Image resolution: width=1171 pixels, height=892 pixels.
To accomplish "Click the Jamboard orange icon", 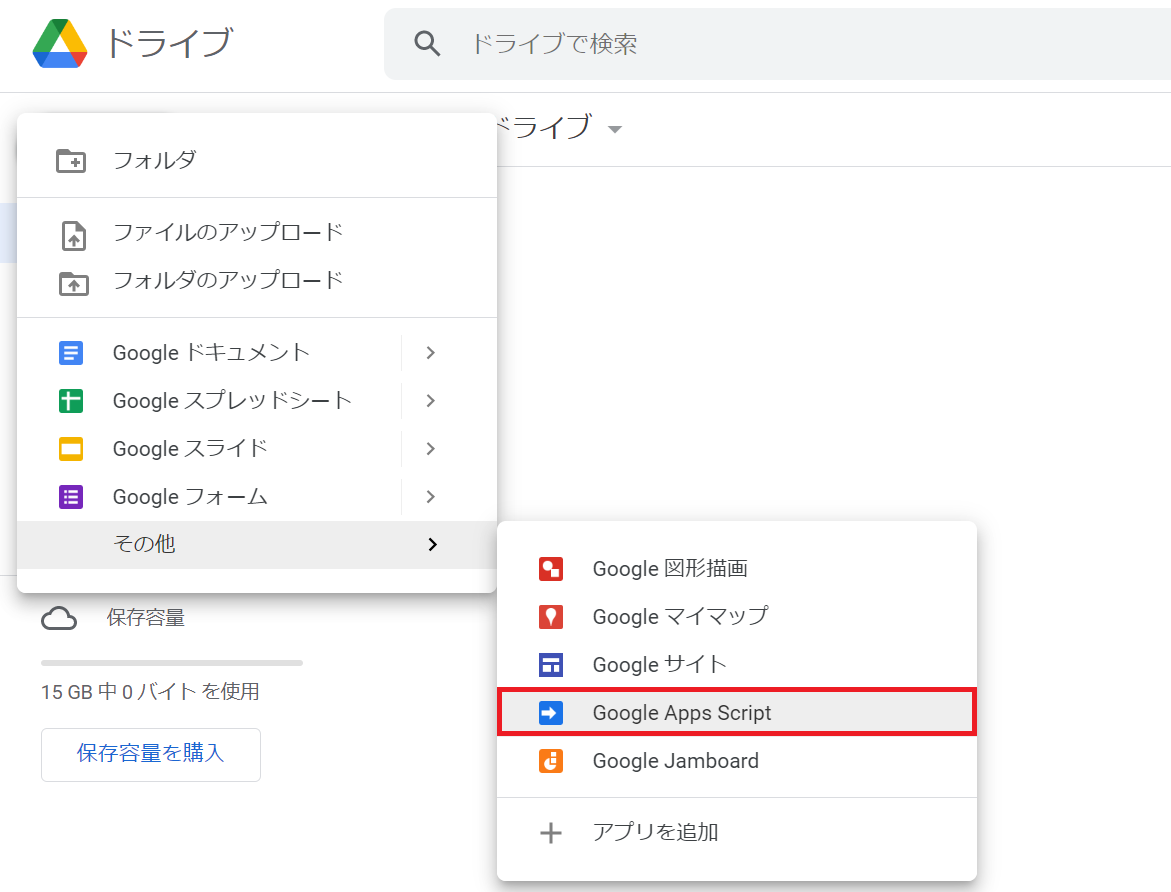I will [551, 761].
